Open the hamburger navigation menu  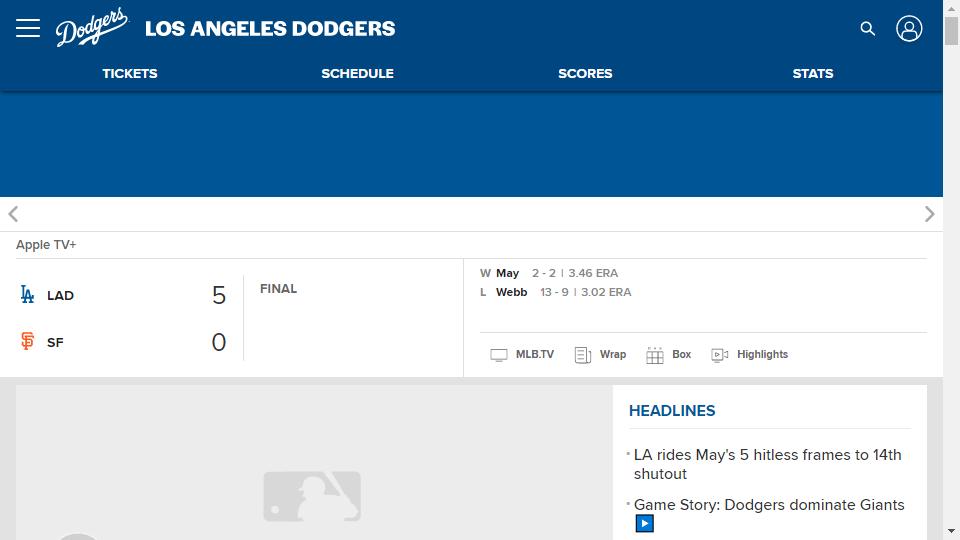point(28,28)
